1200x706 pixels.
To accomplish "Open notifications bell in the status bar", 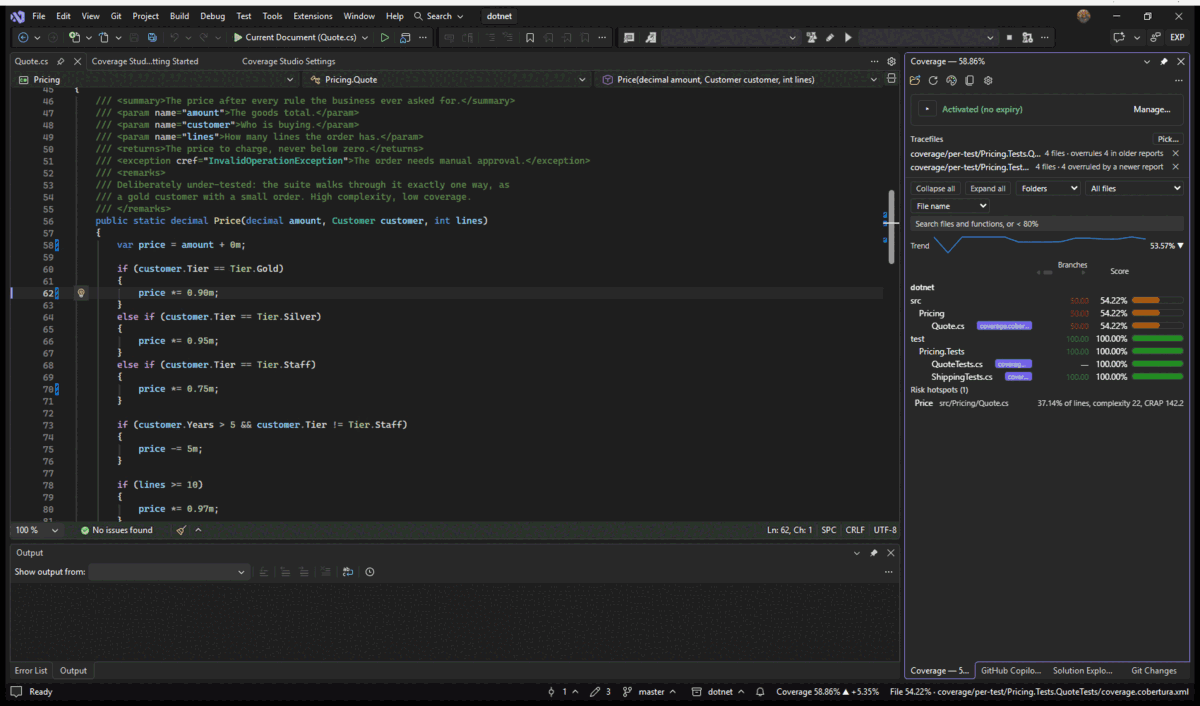I will click(x=760, y=692).
